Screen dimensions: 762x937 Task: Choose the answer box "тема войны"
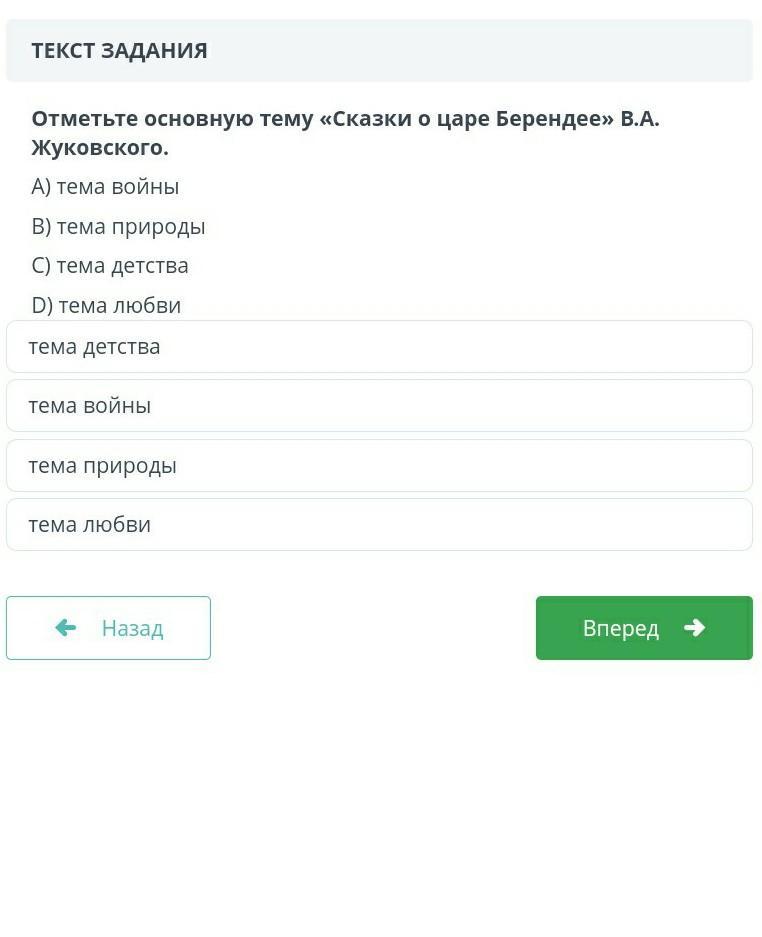click(x=379, y=406)
